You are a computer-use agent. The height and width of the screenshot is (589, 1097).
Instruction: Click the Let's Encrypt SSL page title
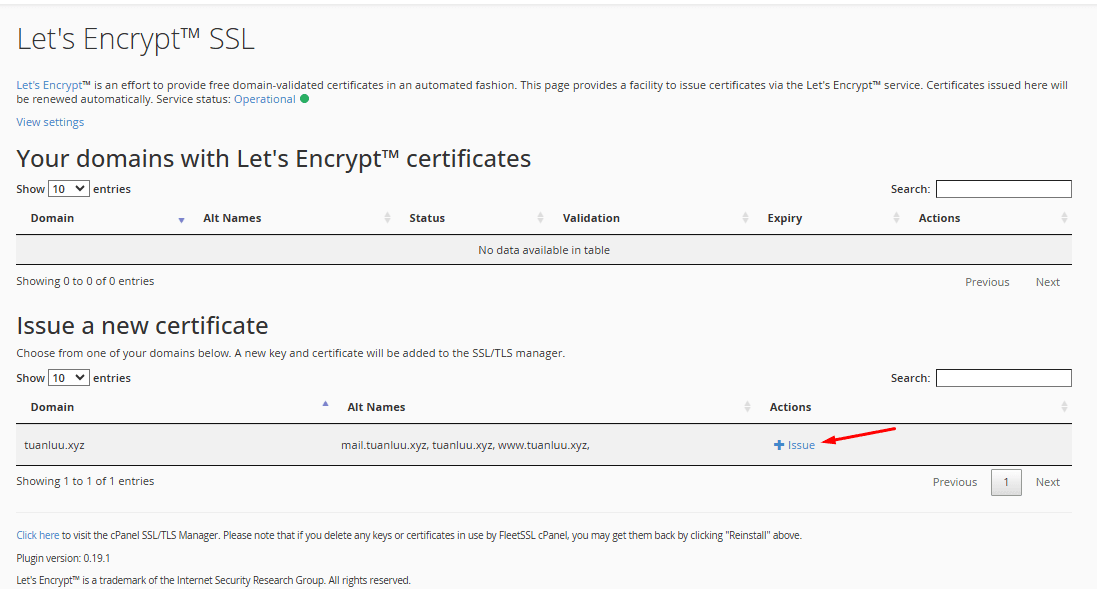click(x=136, y=39)
